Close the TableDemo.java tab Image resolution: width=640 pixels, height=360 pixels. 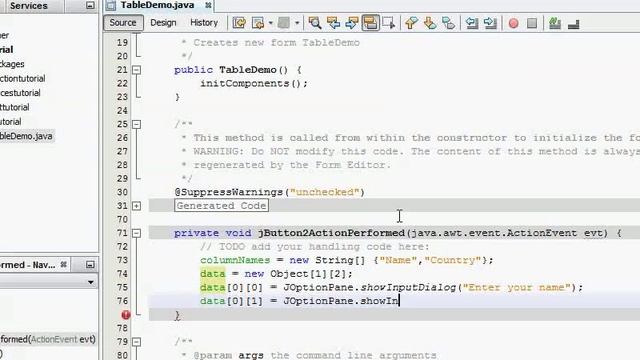[208, 5]
